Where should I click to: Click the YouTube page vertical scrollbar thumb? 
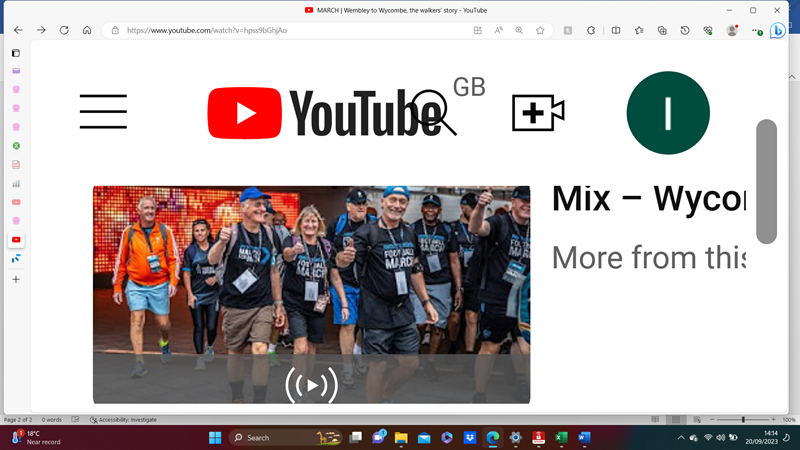(x=766, y=182)
